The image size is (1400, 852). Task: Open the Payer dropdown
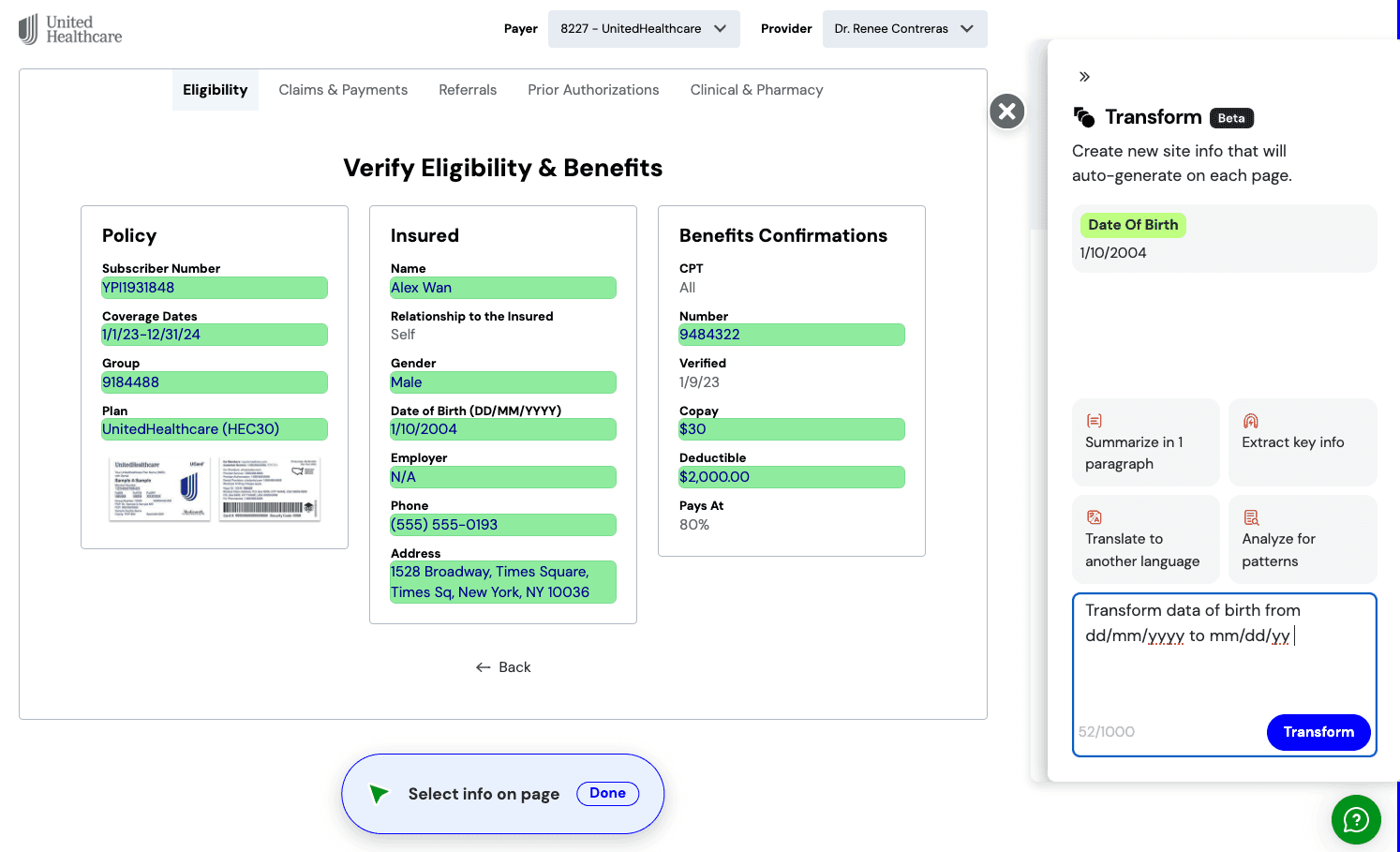(644, 29)
